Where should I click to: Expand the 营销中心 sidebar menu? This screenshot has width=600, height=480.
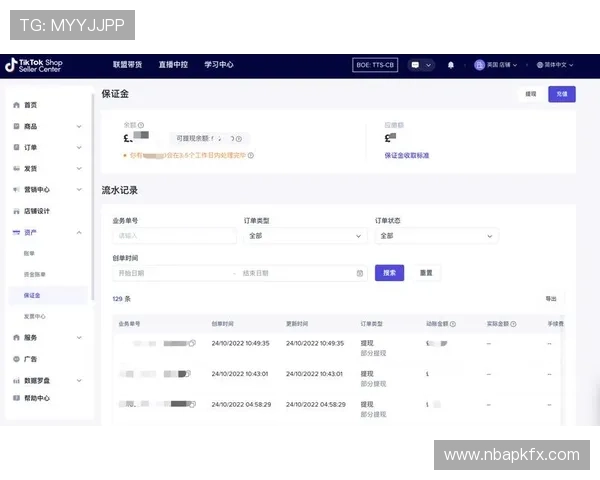click(x=79, y=189)
